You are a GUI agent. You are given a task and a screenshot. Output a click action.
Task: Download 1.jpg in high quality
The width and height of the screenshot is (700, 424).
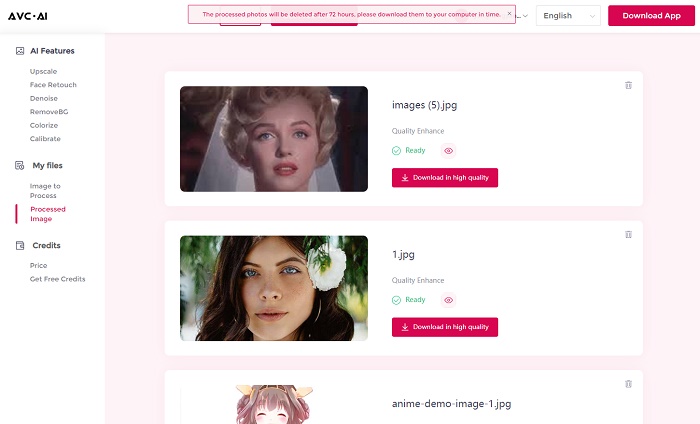pyautogui.click(x=445, y=327)
